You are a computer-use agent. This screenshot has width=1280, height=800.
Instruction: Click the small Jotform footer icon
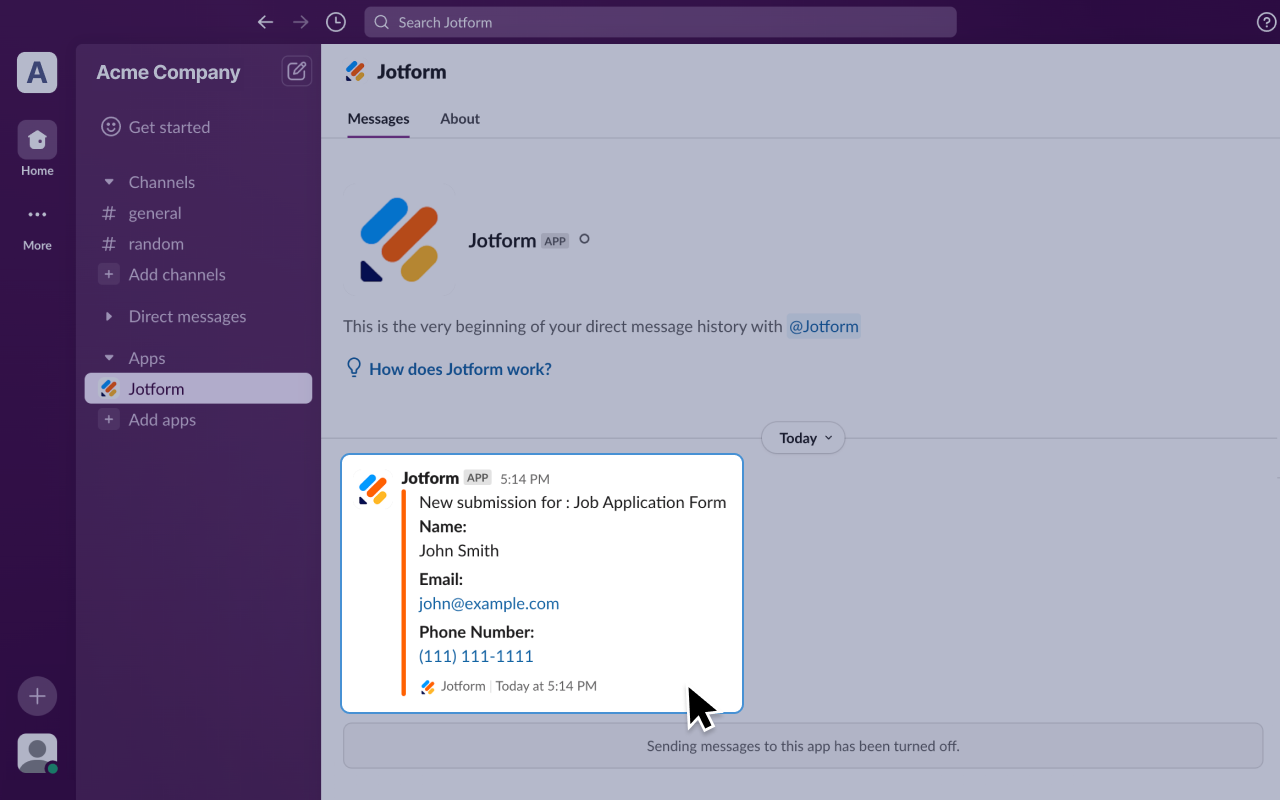[x=428, y=687]
